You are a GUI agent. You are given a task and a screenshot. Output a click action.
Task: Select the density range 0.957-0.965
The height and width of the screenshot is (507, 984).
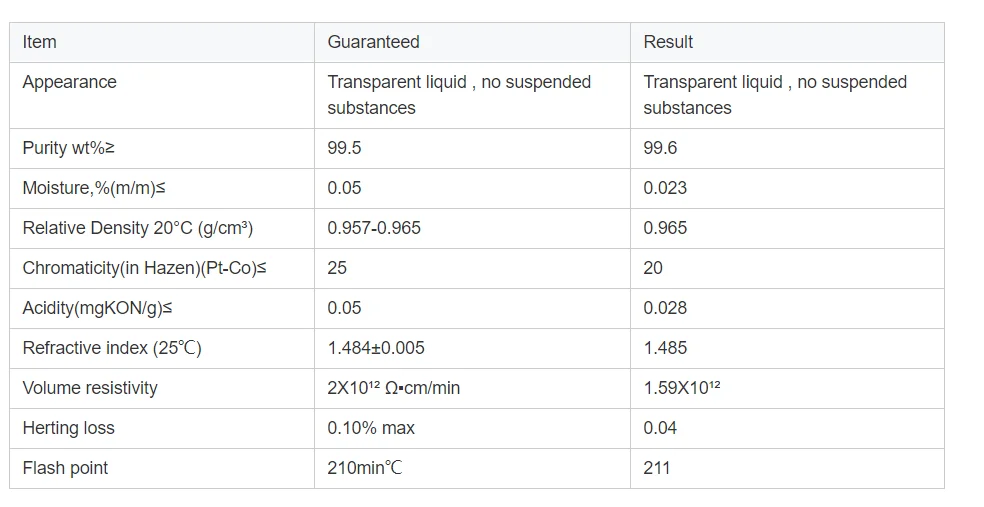374,228
